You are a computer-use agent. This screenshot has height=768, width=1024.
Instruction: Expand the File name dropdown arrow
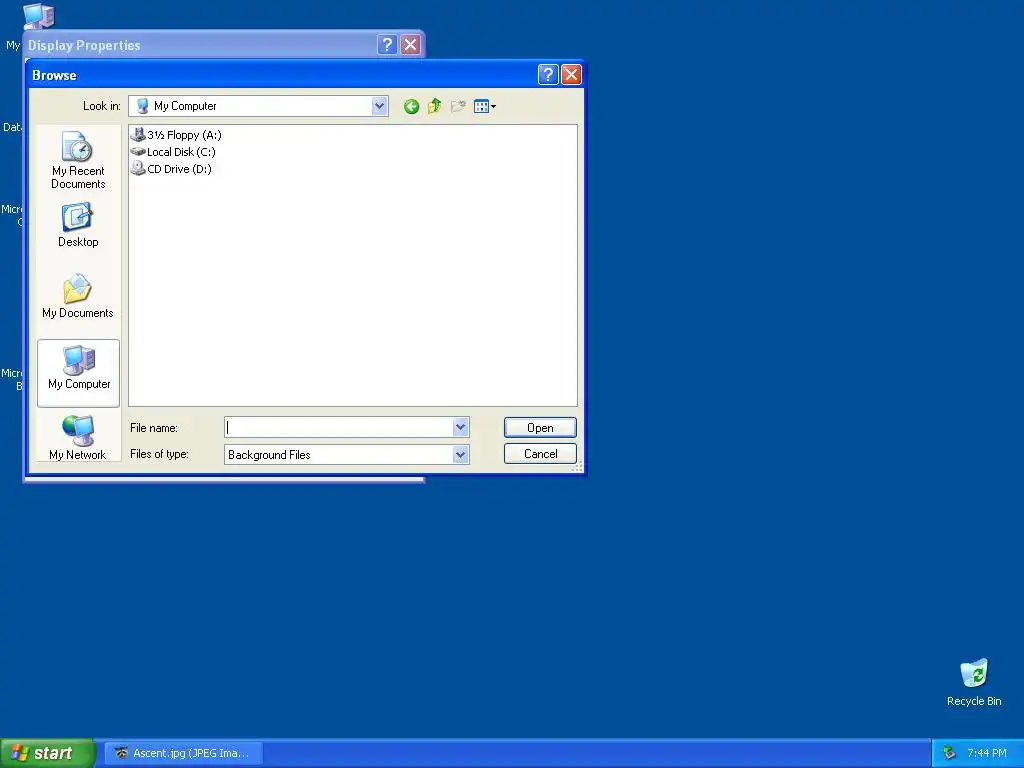460,427
